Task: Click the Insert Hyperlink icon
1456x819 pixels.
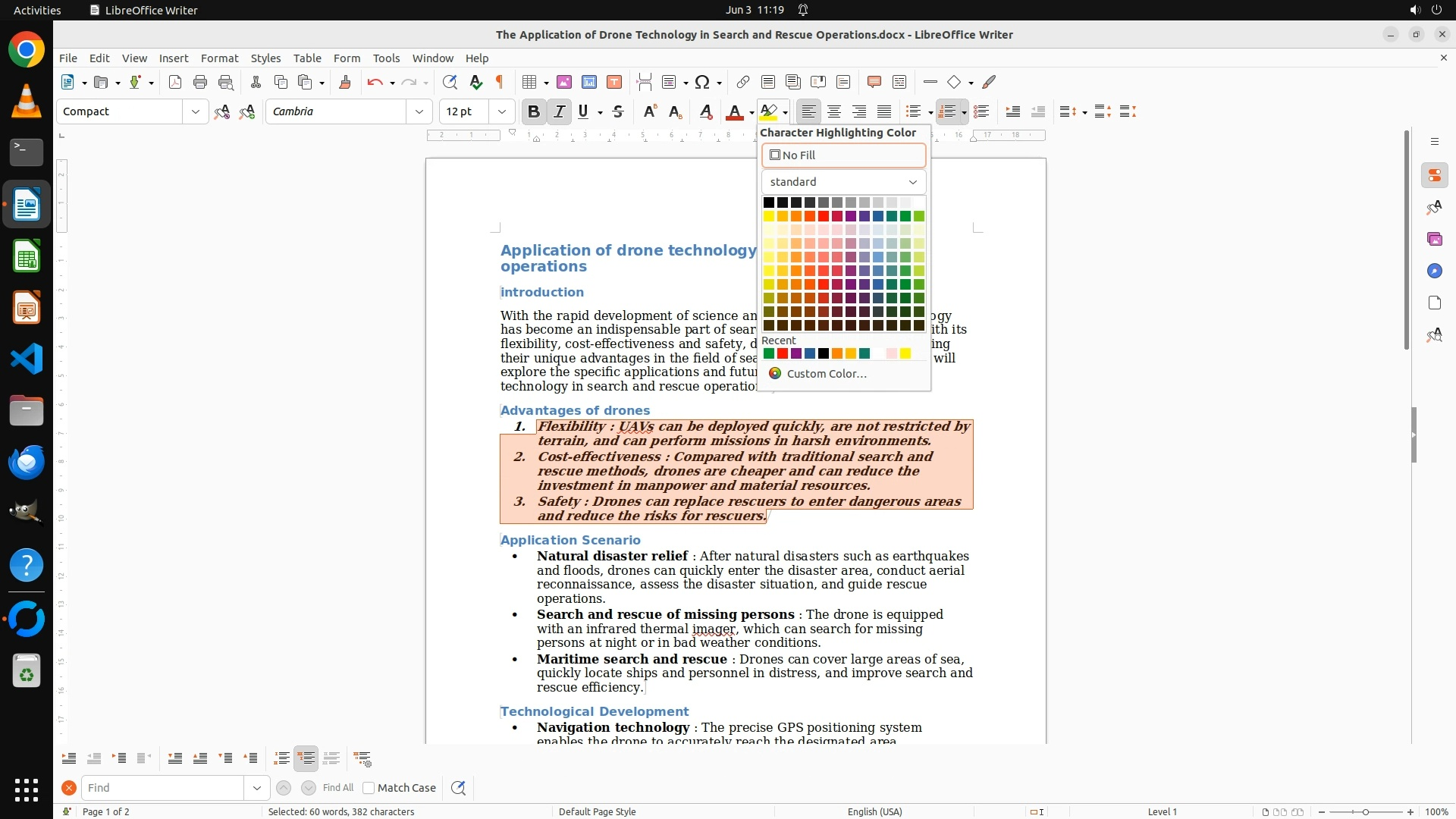Action: tap(743, 82)
